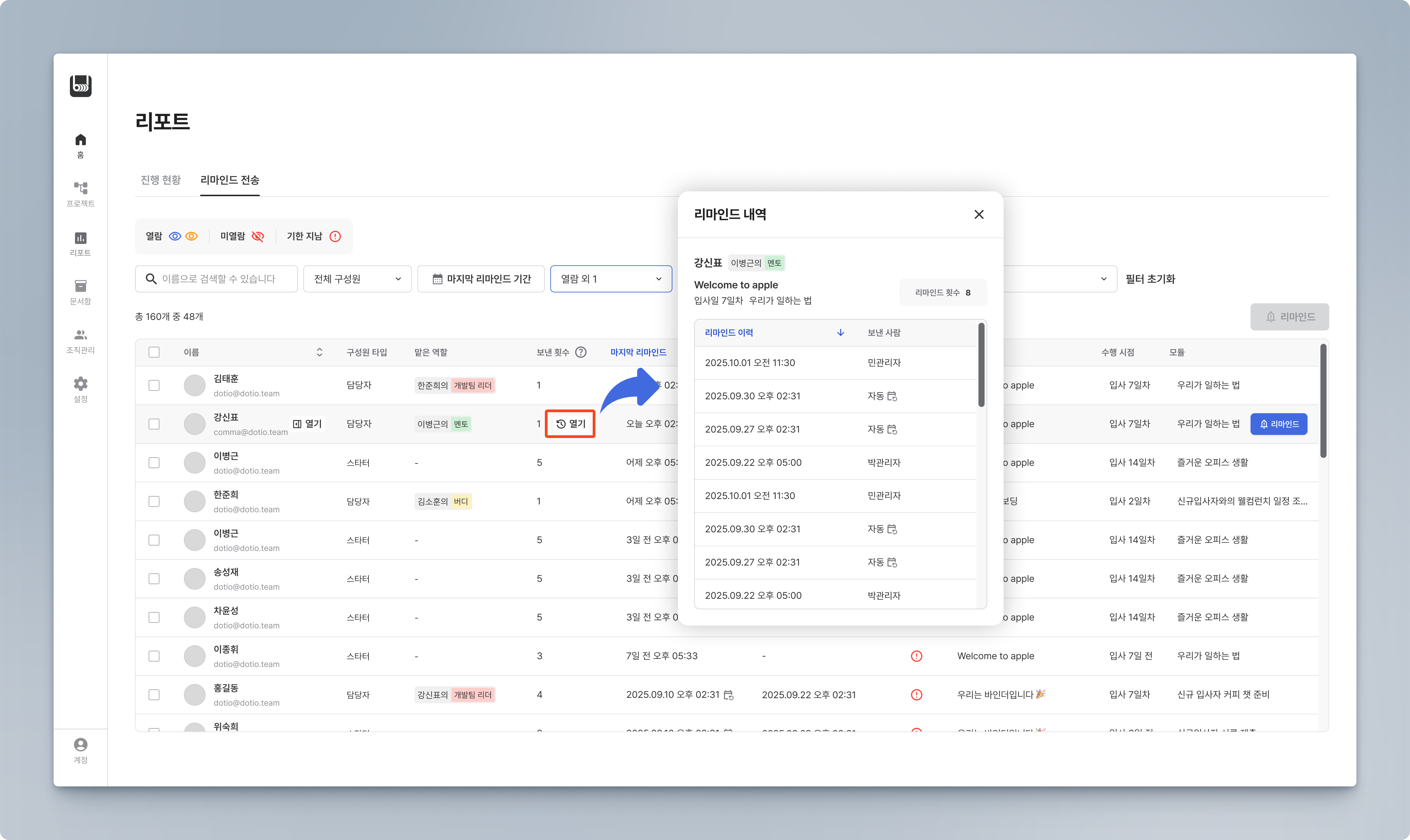Open the 열람 외 1 filter dropdown

[611, 279]
